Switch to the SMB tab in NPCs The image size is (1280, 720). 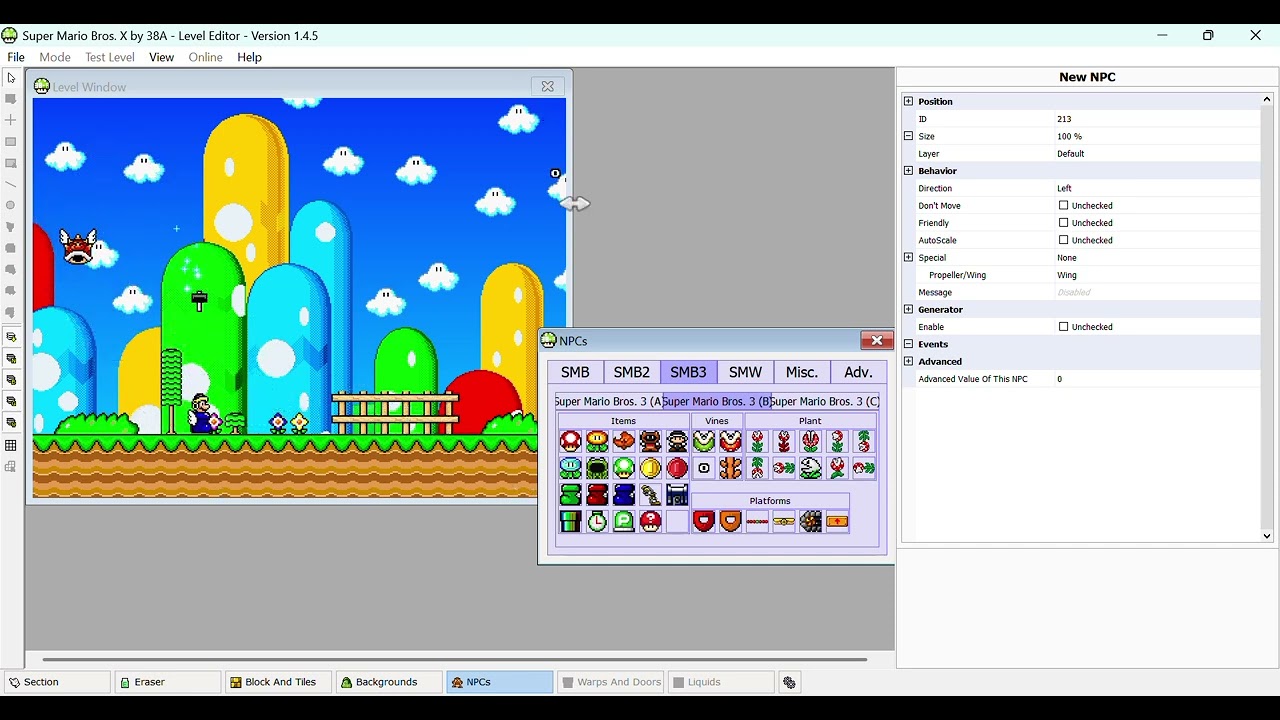pos(575,372)
